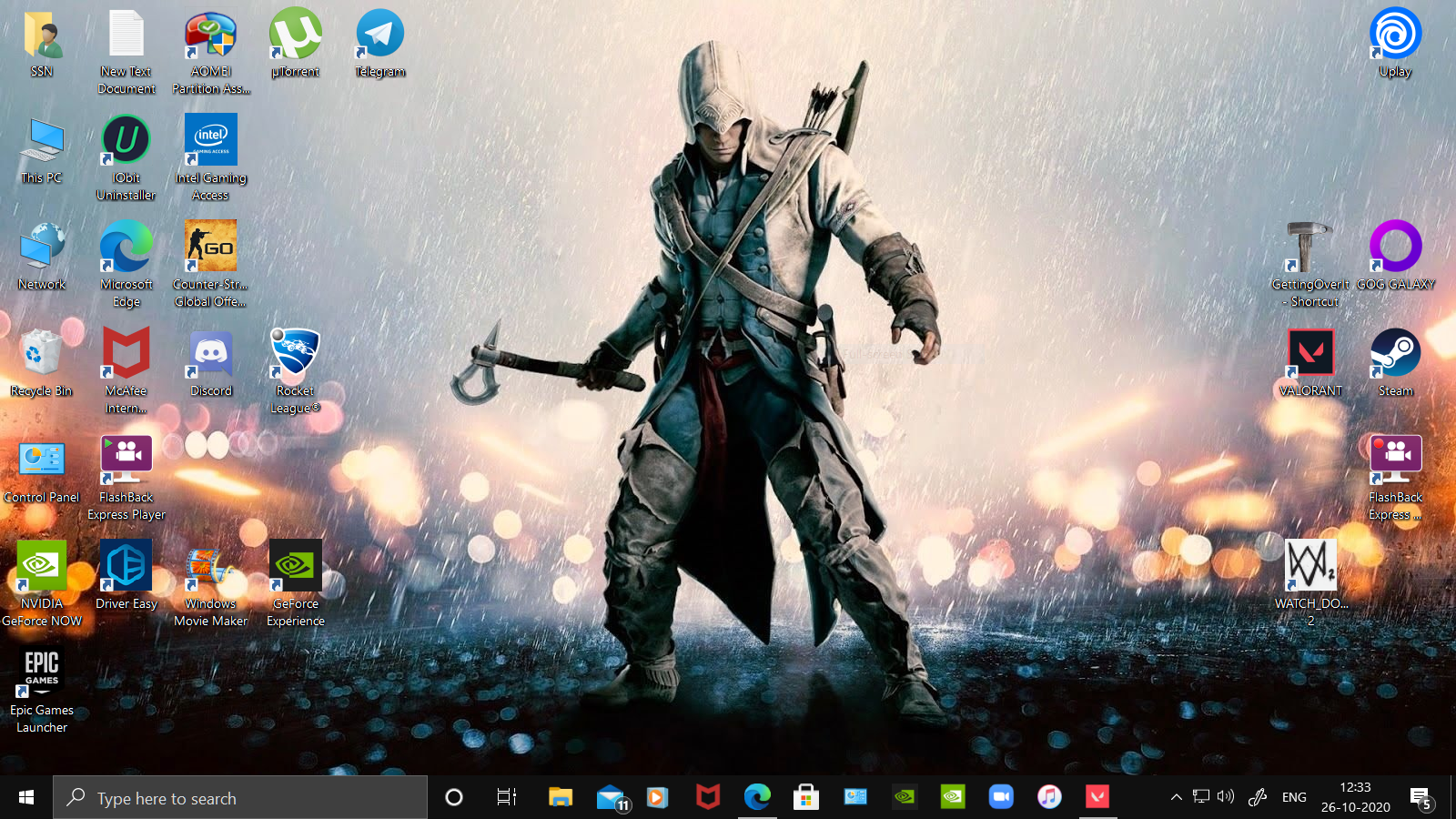Open the clock showing 12:33 and date
Image resolution: width=1456 pixels, height=819 pixels.
1355,797
